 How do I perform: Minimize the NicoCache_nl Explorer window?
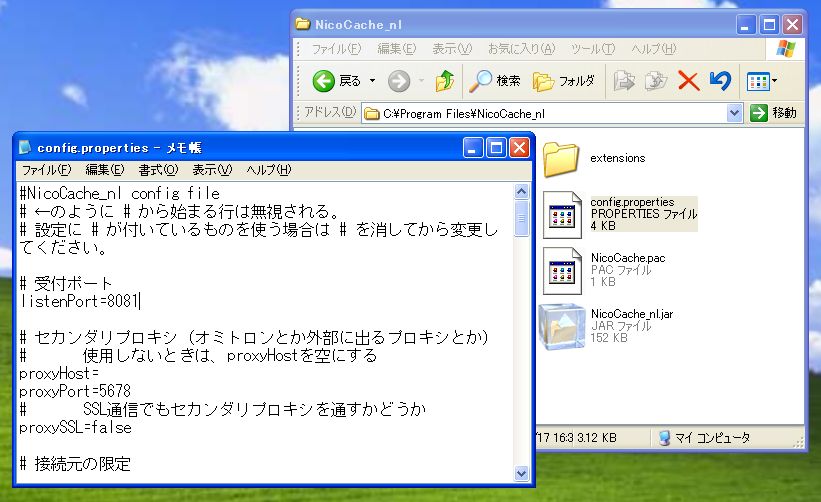pos(746,25)
